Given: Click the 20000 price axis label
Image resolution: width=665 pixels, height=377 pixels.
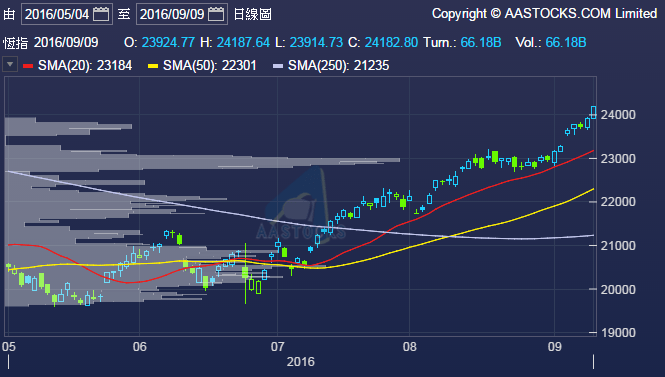Looking at the screenshot, I should click(x=618, y=290).
